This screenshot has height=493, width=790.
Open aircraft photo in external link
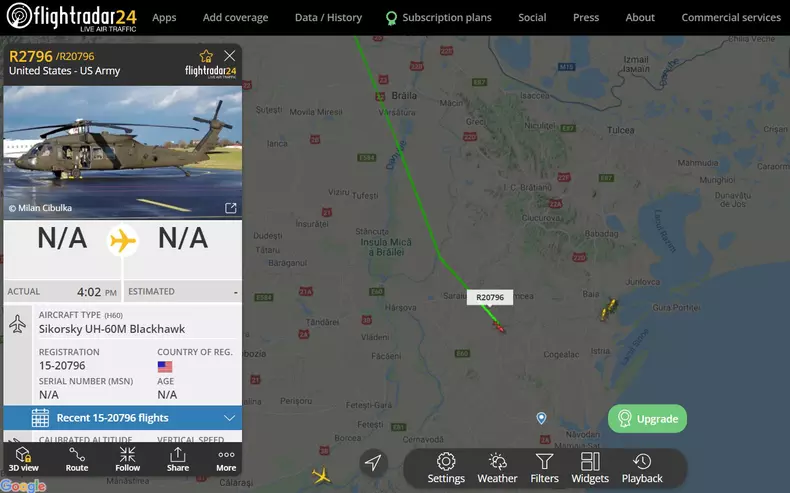(230, 208)
